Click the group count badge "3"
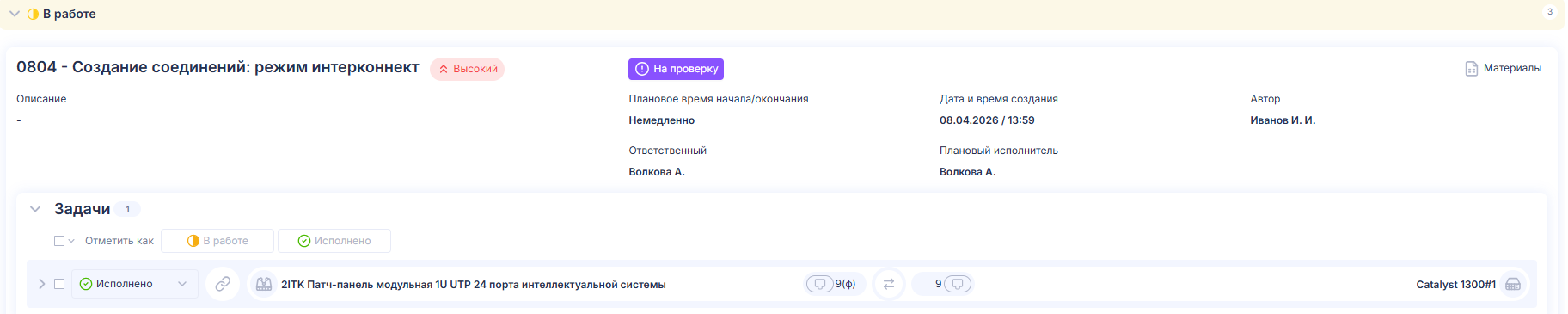Viewport: 1568px width, 314px height. (1550, 12)
